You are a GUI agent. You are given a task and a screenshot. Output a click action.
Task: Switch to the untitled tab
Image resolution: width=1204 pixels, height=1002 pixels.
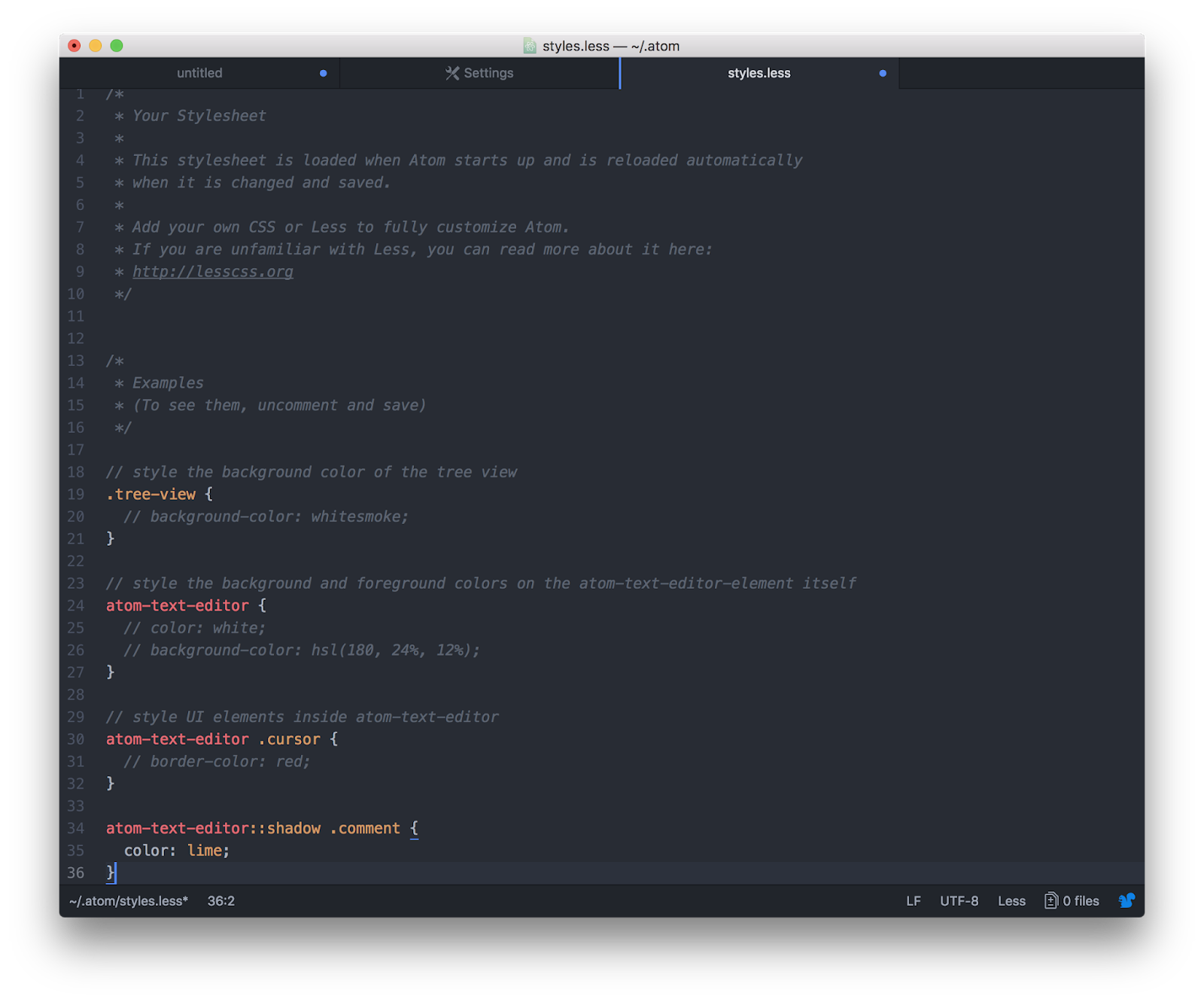199,73
